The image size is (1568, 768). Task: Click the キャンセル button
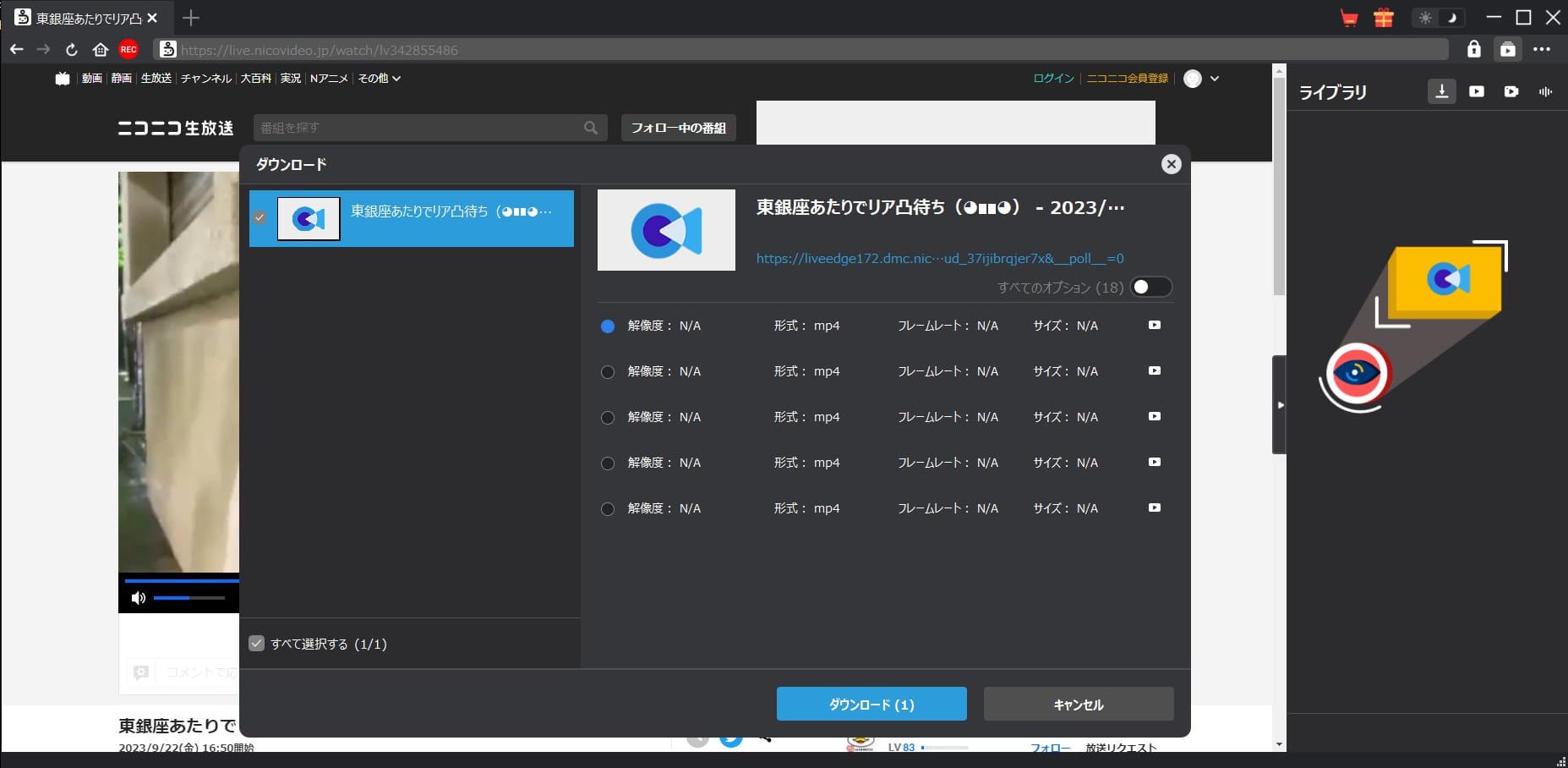(x=1079, y=704)
